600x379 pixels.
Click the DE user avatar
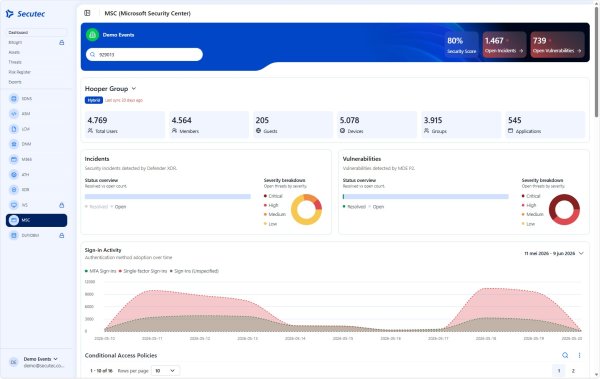pyautogui.click(x=14, y=362)
